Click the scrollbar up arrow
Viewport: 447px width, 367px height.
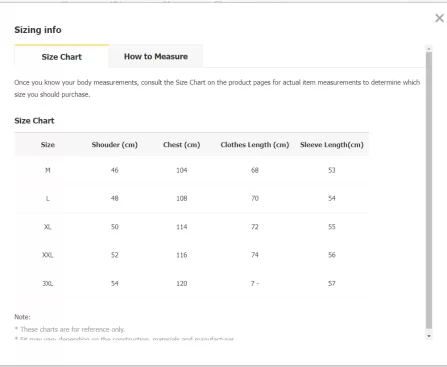(429, 49)
